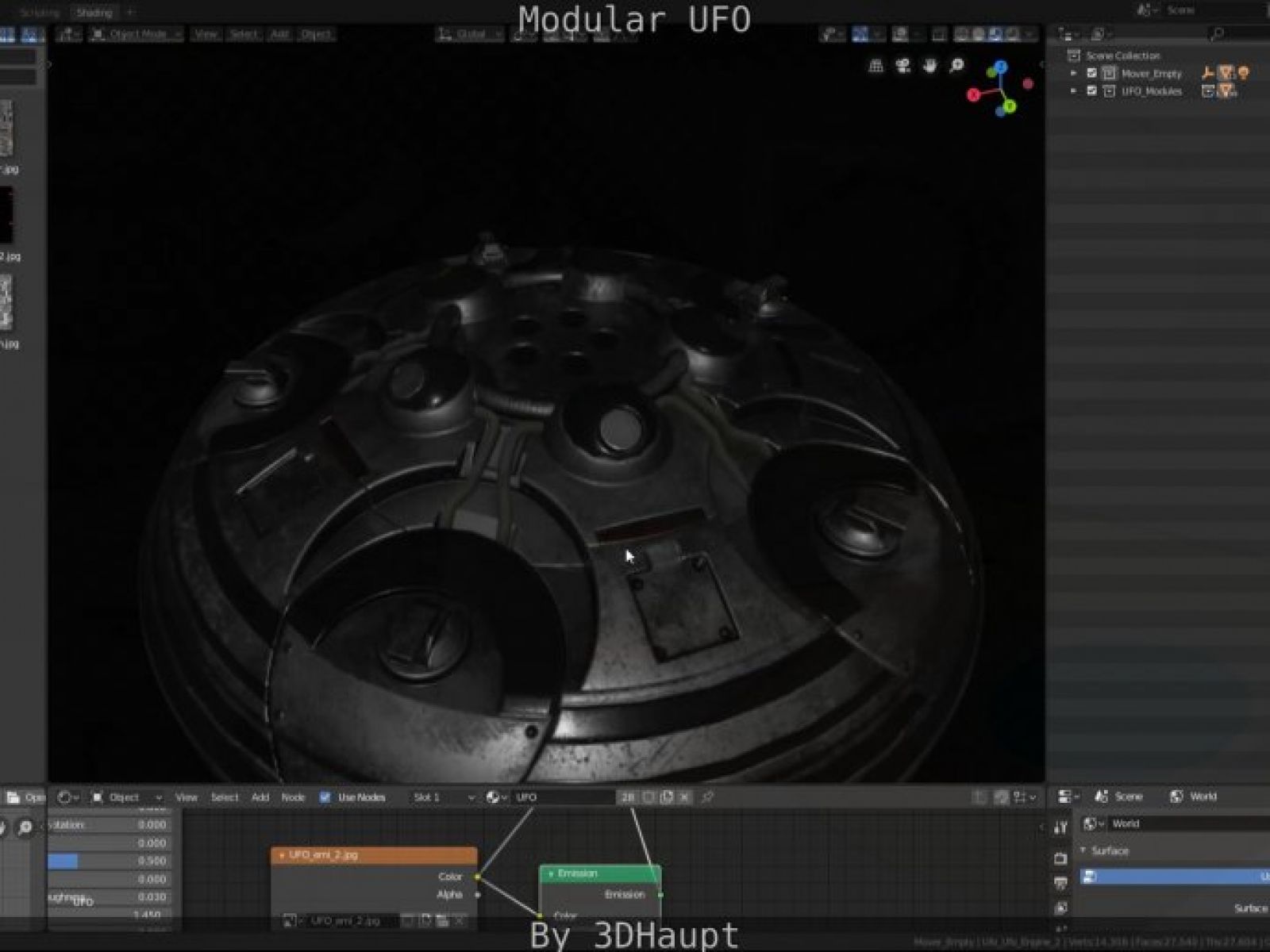Toggle viewport gizmos button in header
Viewport: 1270px width, 952px height.
tap(860, 34)
